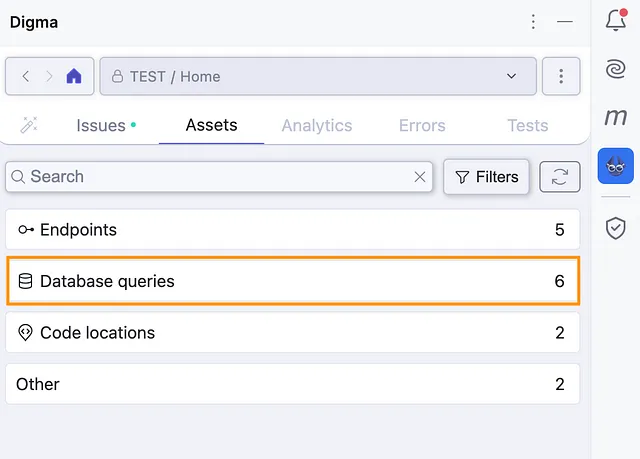Image resolution: width=640 pixels, height=459 pixels.
Task: Open the Maven 'm' tool window icon
Action: (x=616, y=117)
